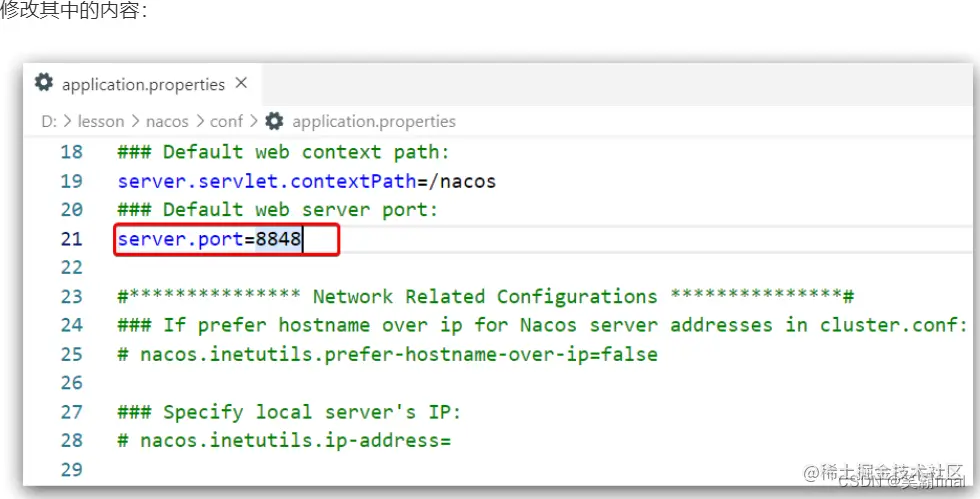Click the server.port property key
Viewport: 980px width, 499px height.
[180, 239]
